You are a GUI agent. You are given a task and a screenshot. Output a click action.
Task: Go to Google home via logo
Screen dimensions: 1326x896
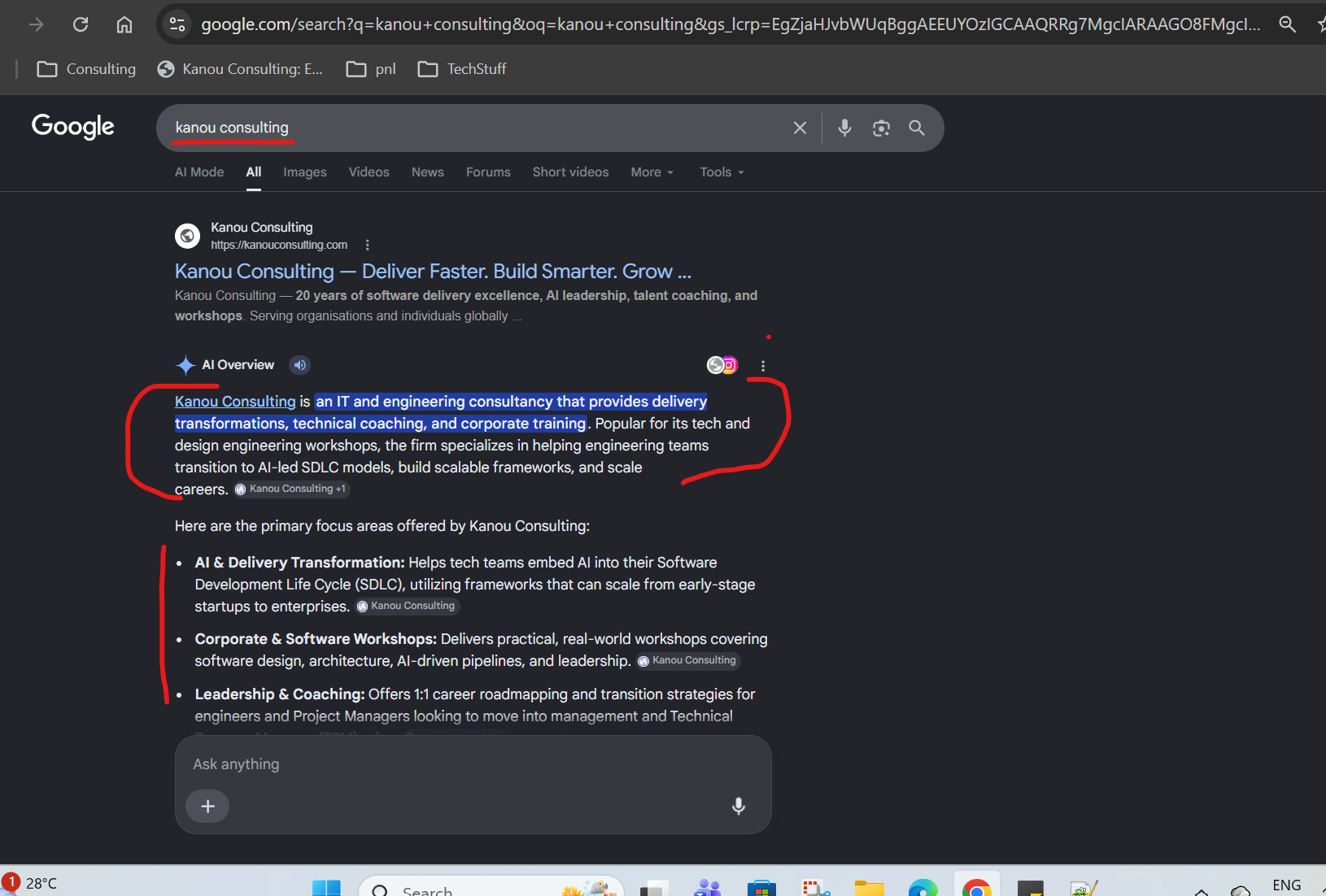click(73, 126)
